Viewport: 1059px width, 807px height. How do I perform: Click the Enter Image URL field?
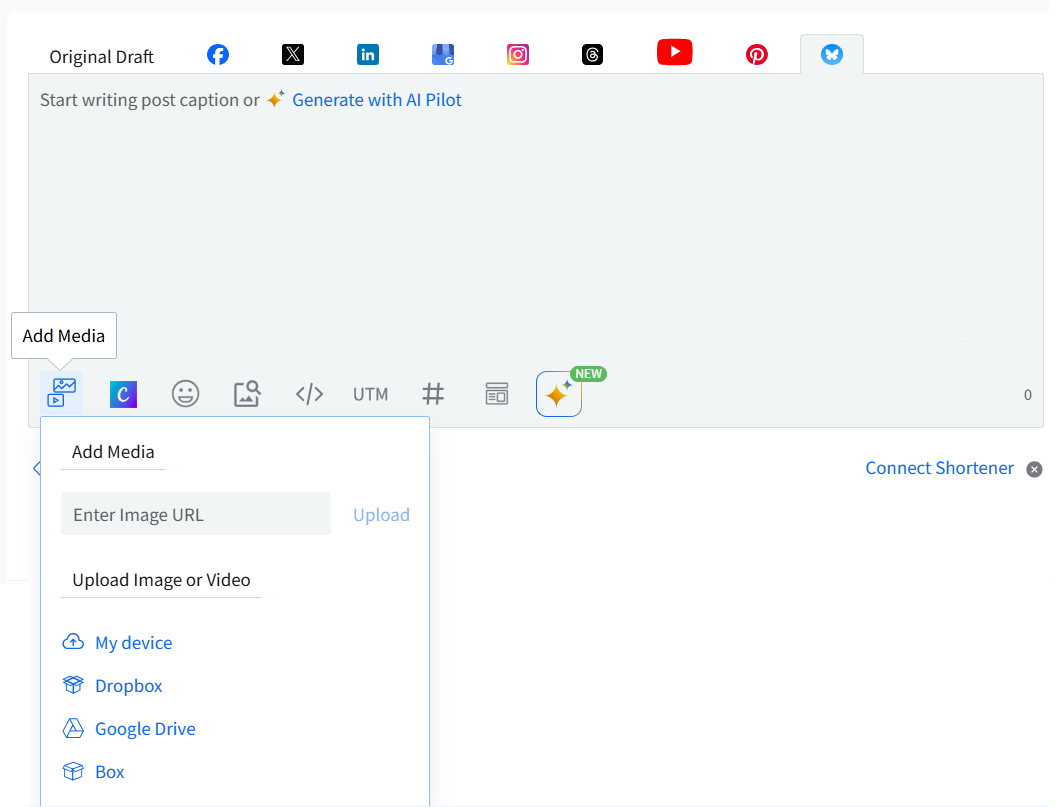pyautogui.click(x=196, y=514)
